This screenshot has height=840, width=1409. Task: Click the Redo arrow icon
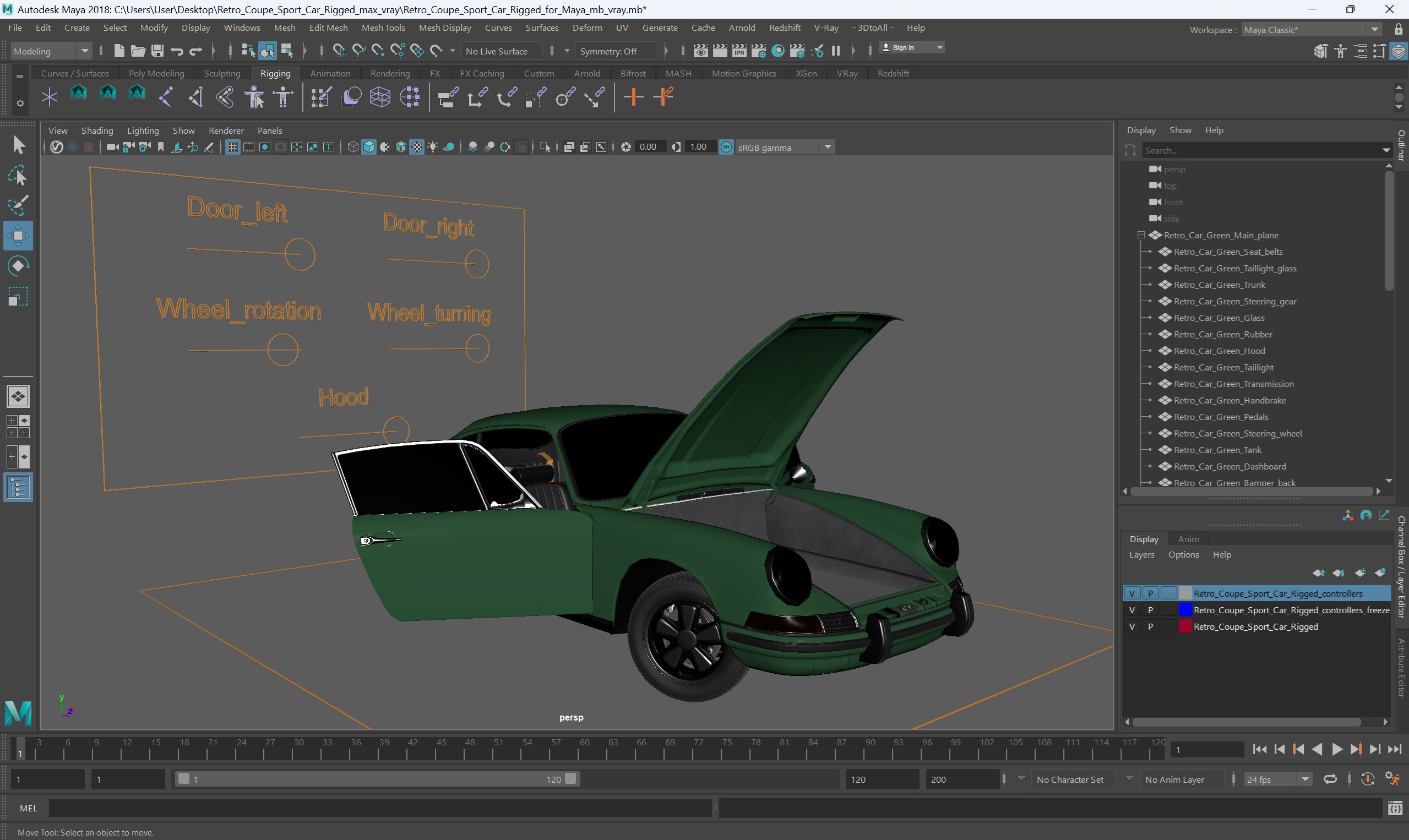[x=196, y=51]
